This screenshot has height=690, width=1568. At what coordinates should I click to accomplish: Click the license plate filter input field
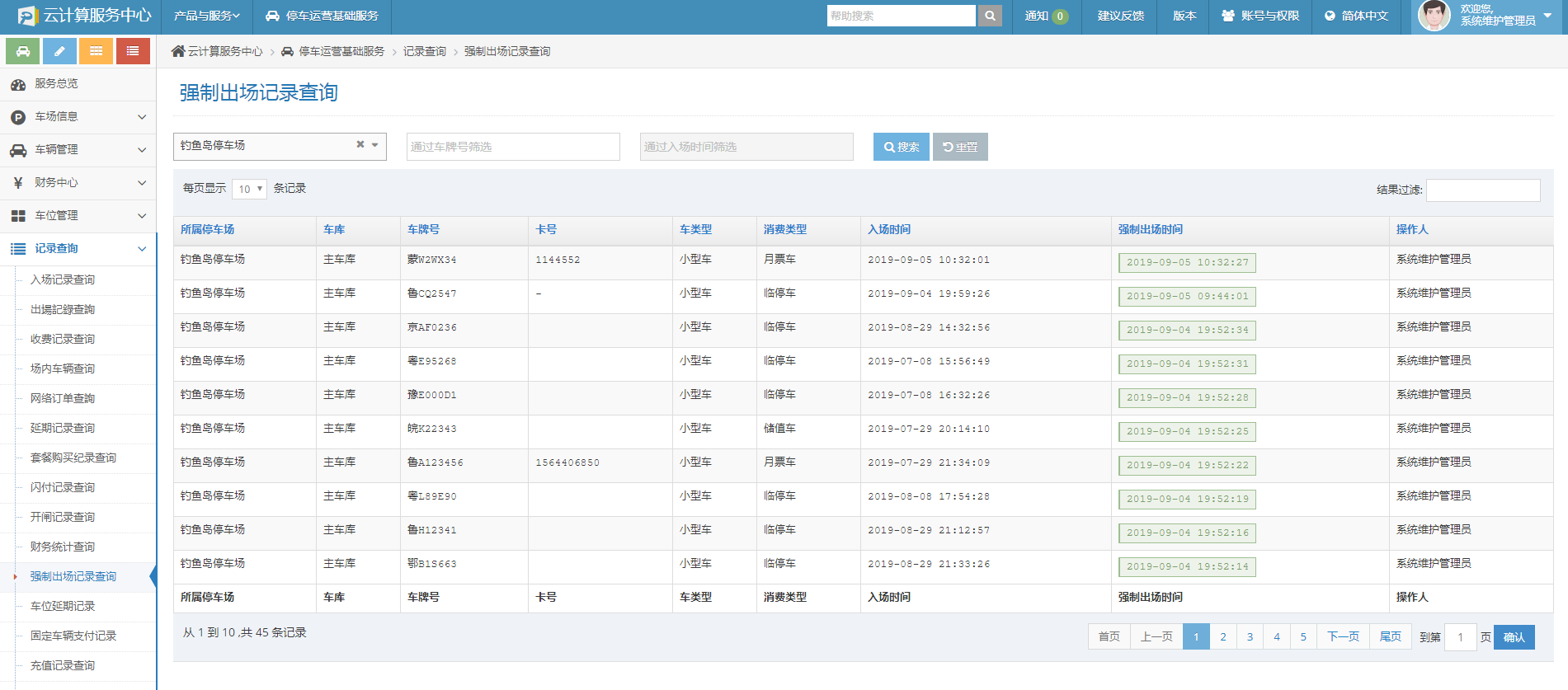(512, 147)
